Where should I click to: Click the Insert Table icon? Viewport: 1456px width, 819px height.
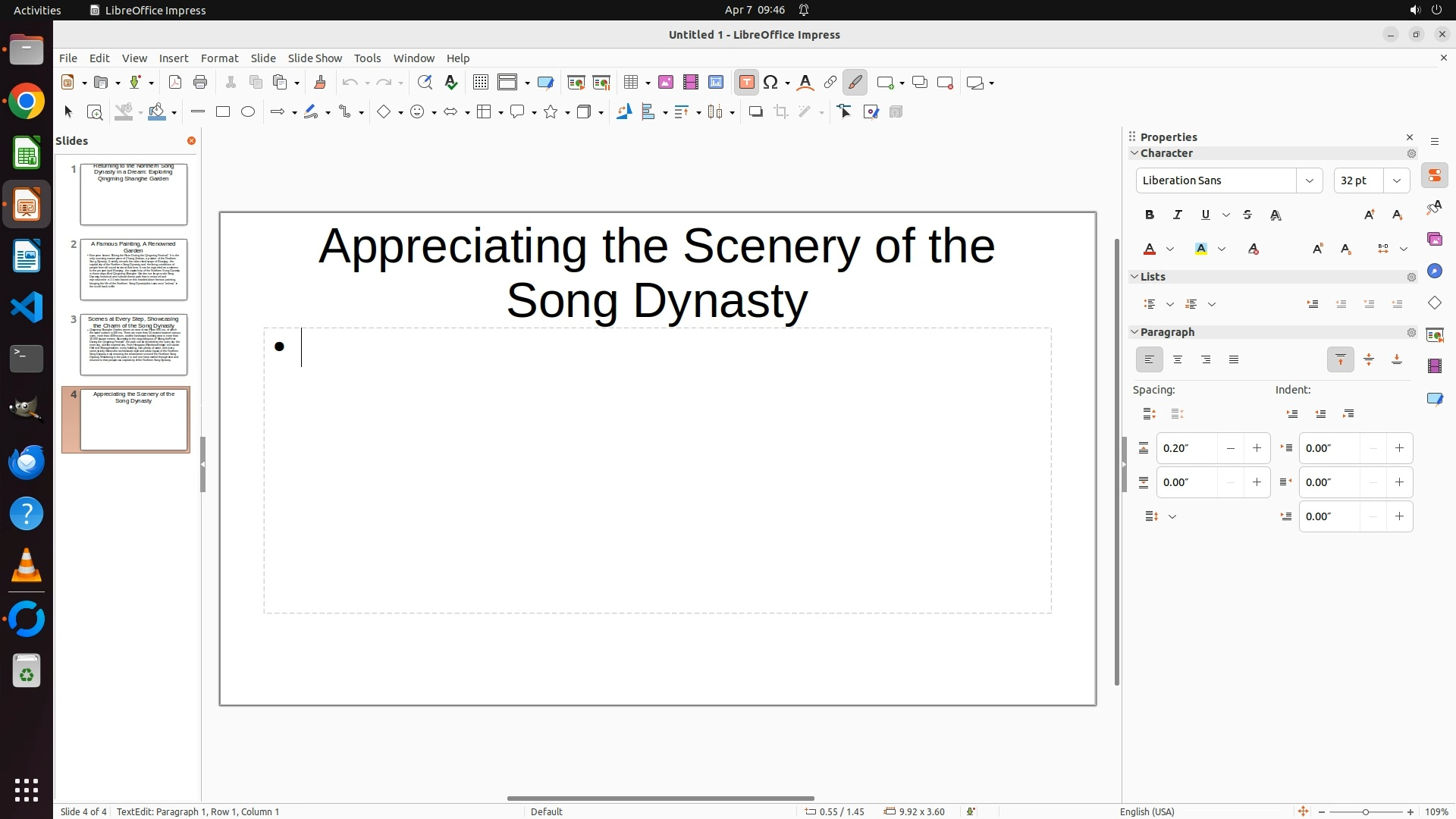[631, 83]
